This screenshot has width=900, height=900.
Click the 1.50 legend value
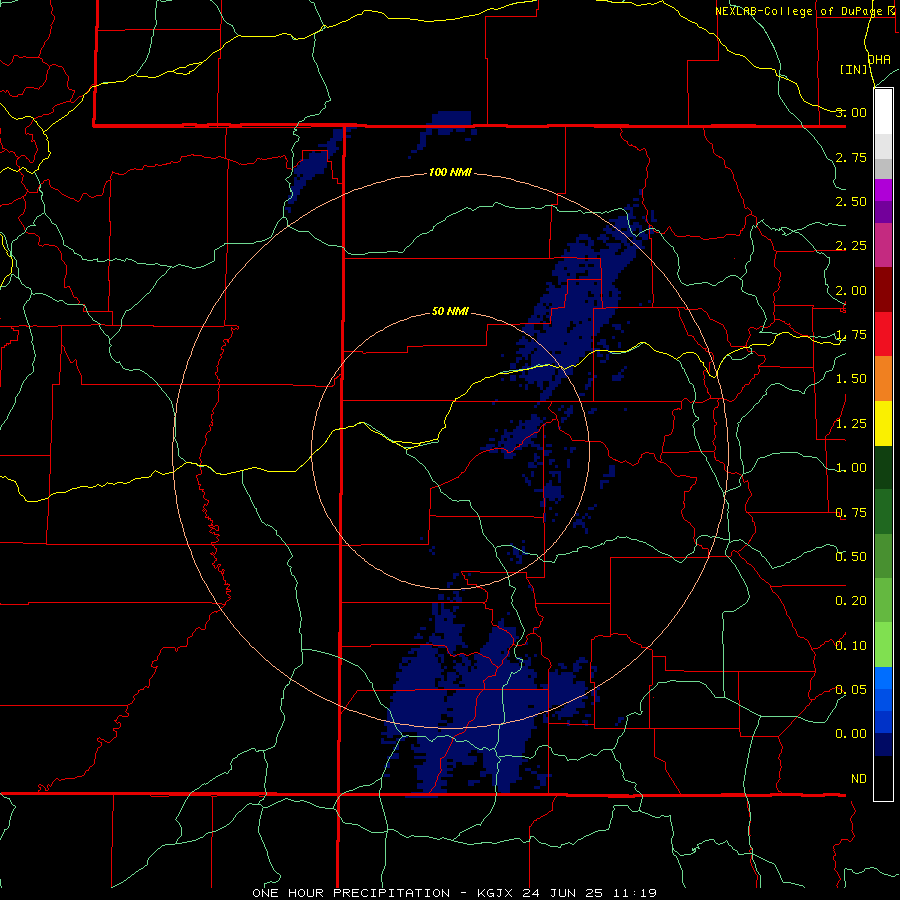click(851, 379)
